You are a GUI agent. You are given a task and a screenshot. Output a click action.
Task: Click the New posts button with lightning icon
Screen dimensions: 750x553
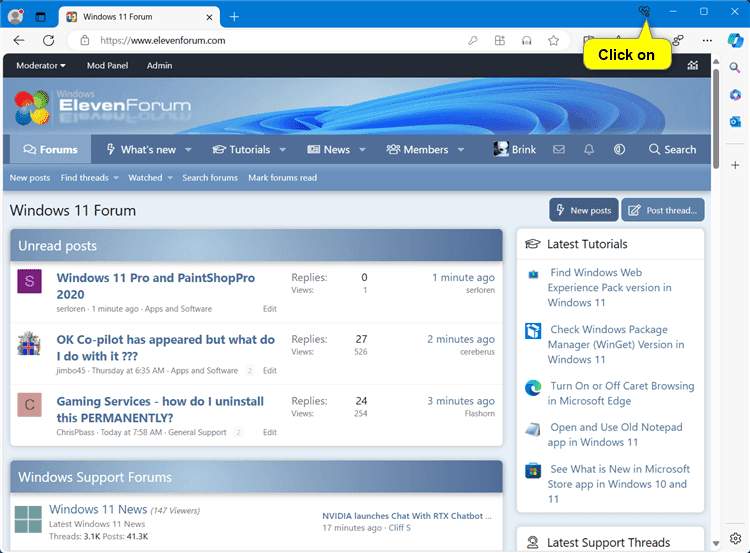click(x=584, y=210)
